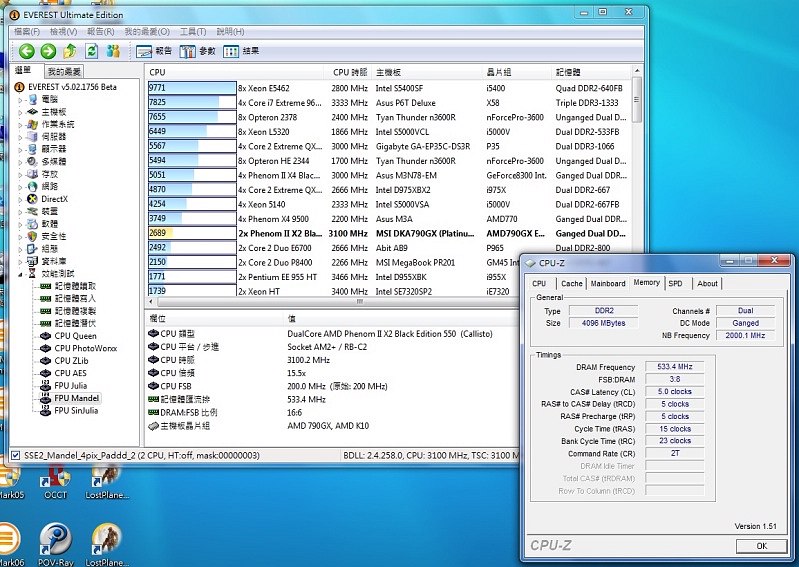
Task: Open the 檔案(F) File menu
Action: pos(26,32)
